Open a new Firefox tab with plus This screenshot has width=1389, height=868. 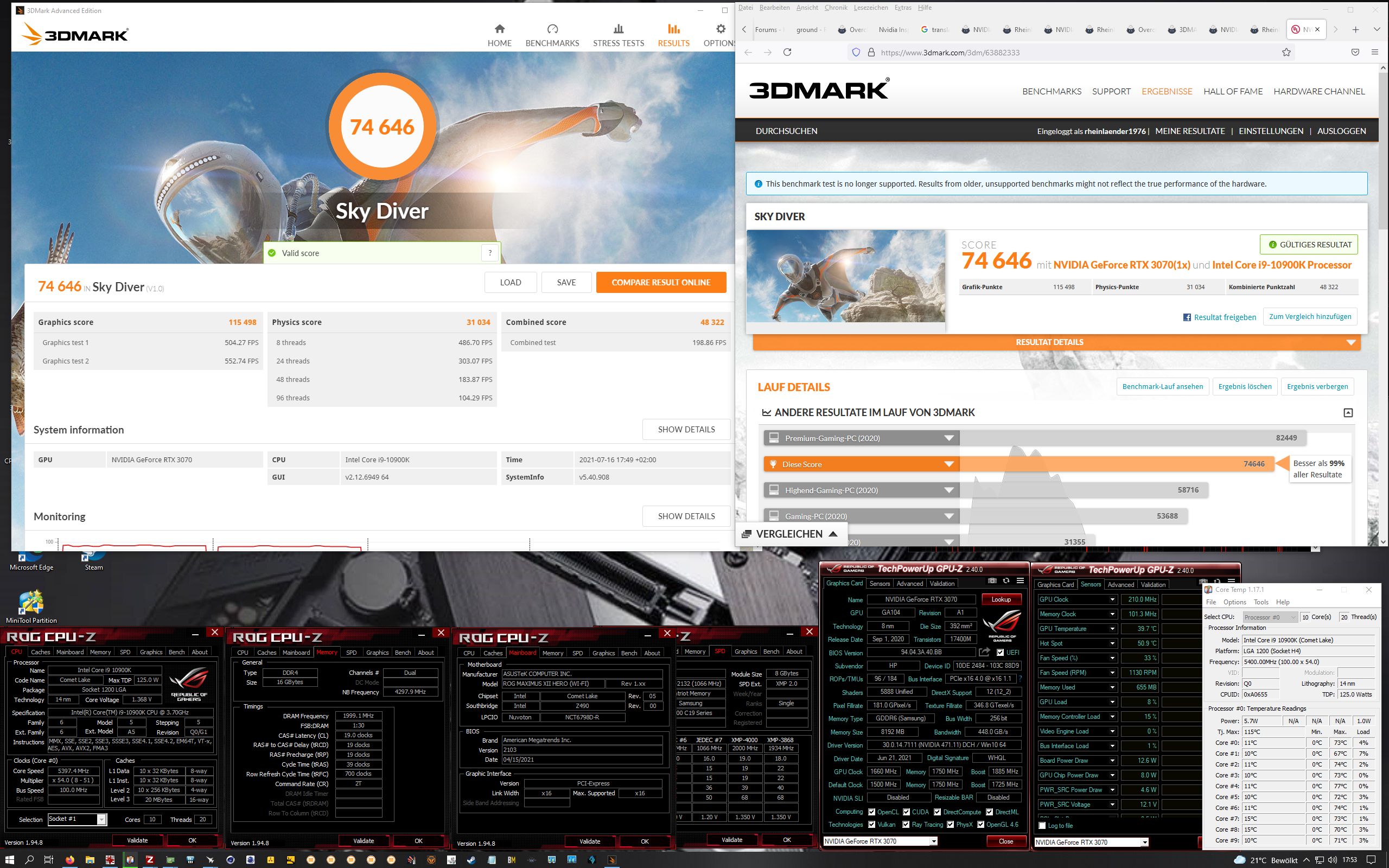1356,29
